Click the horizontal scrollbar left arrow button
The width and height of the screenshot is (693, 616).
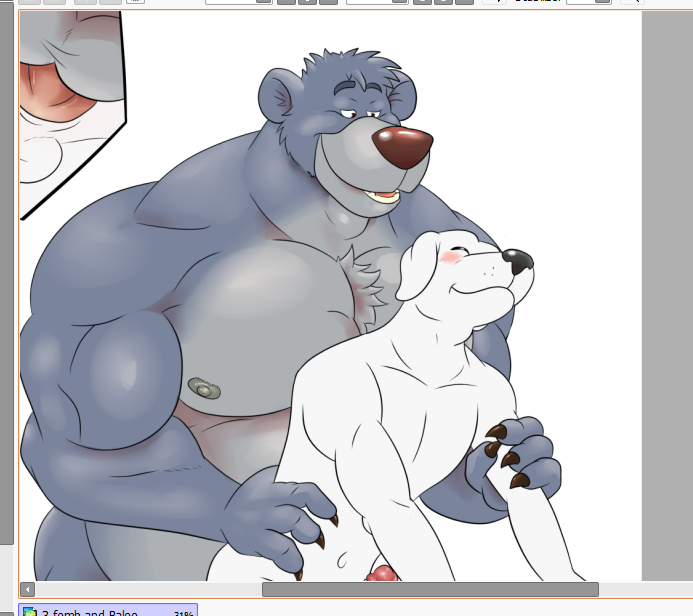pos(27,589)
